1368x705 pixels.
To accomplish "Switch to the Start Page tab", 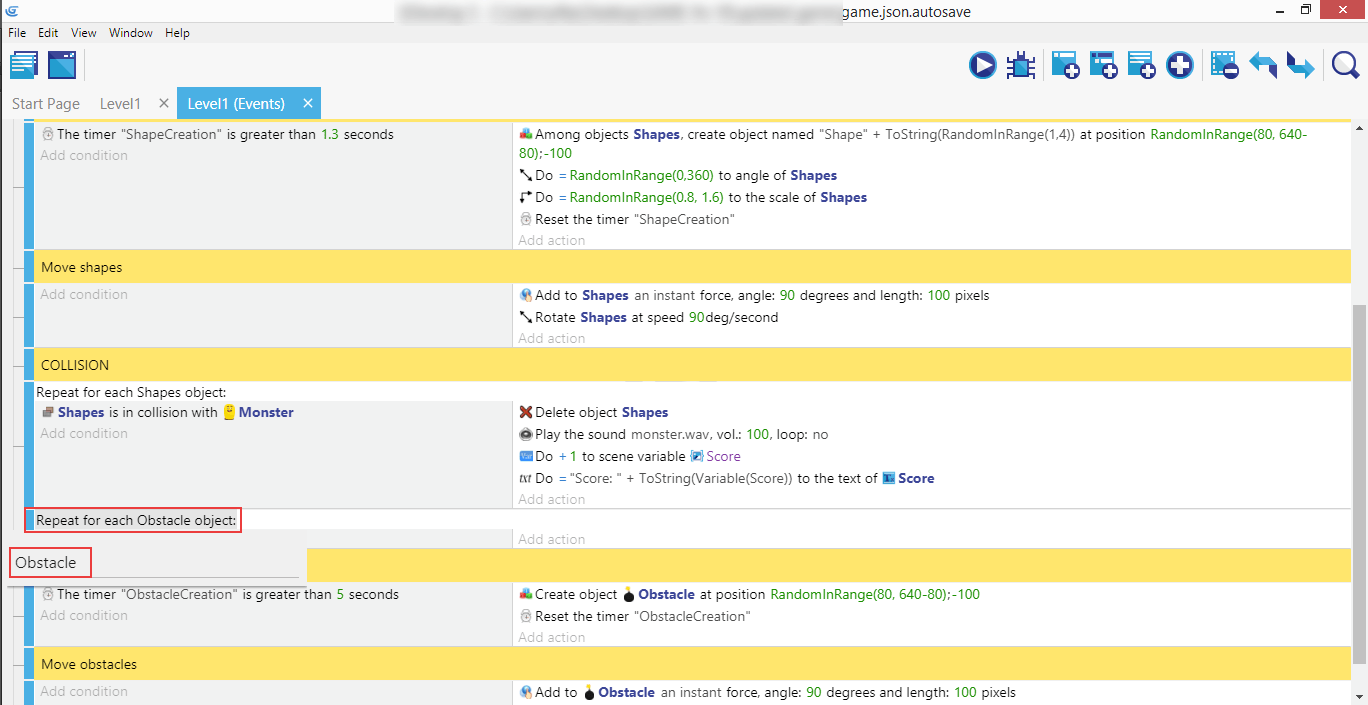I will tap(46, 104).
